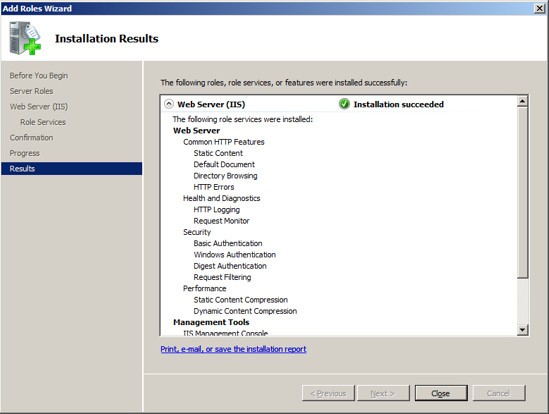Select Confirmation step in sidebar
The width and height of the screenshot is (549, 414).
32,138
